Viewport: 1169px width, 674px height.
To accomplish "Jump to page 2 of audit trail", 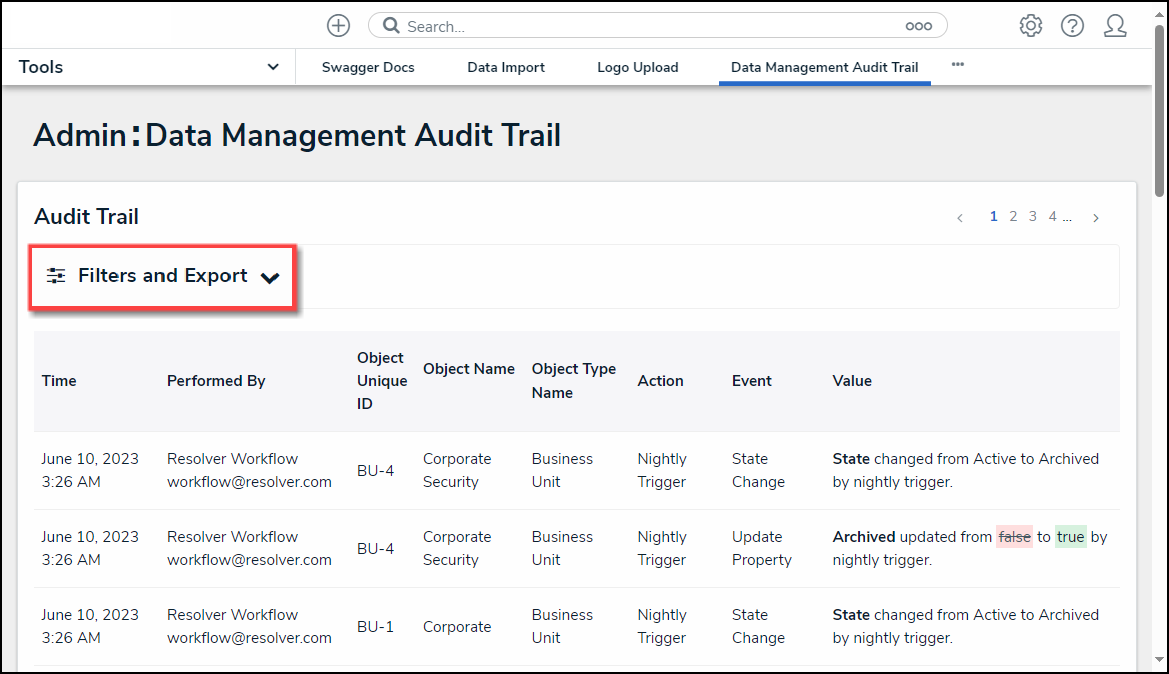I will [x=1013, y=217].
